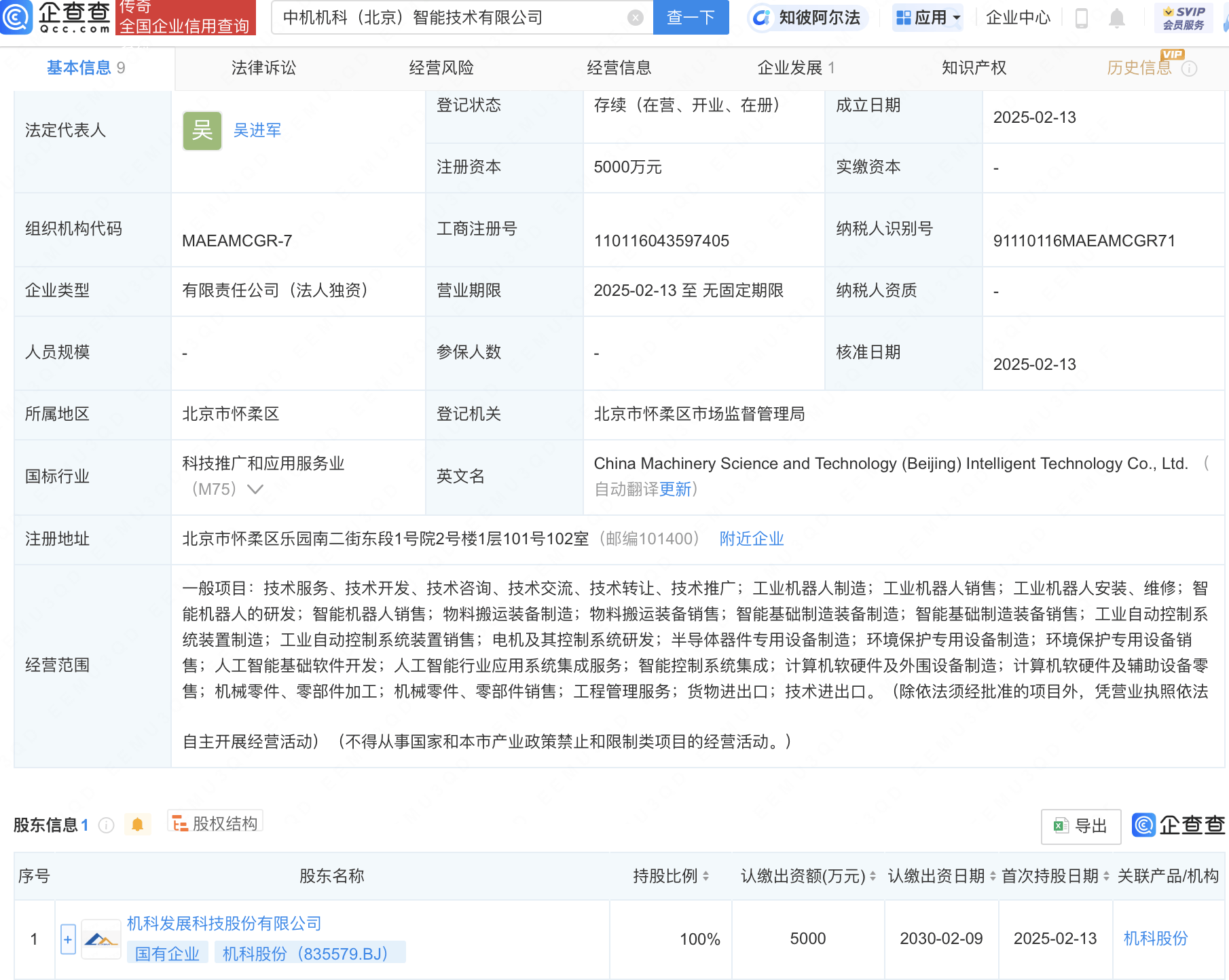The width and height of the screenshot is (1229, 980).
Task: Click the 吴 avatar of legal representative
Action: pyautogui.click(x=202, y=130)
